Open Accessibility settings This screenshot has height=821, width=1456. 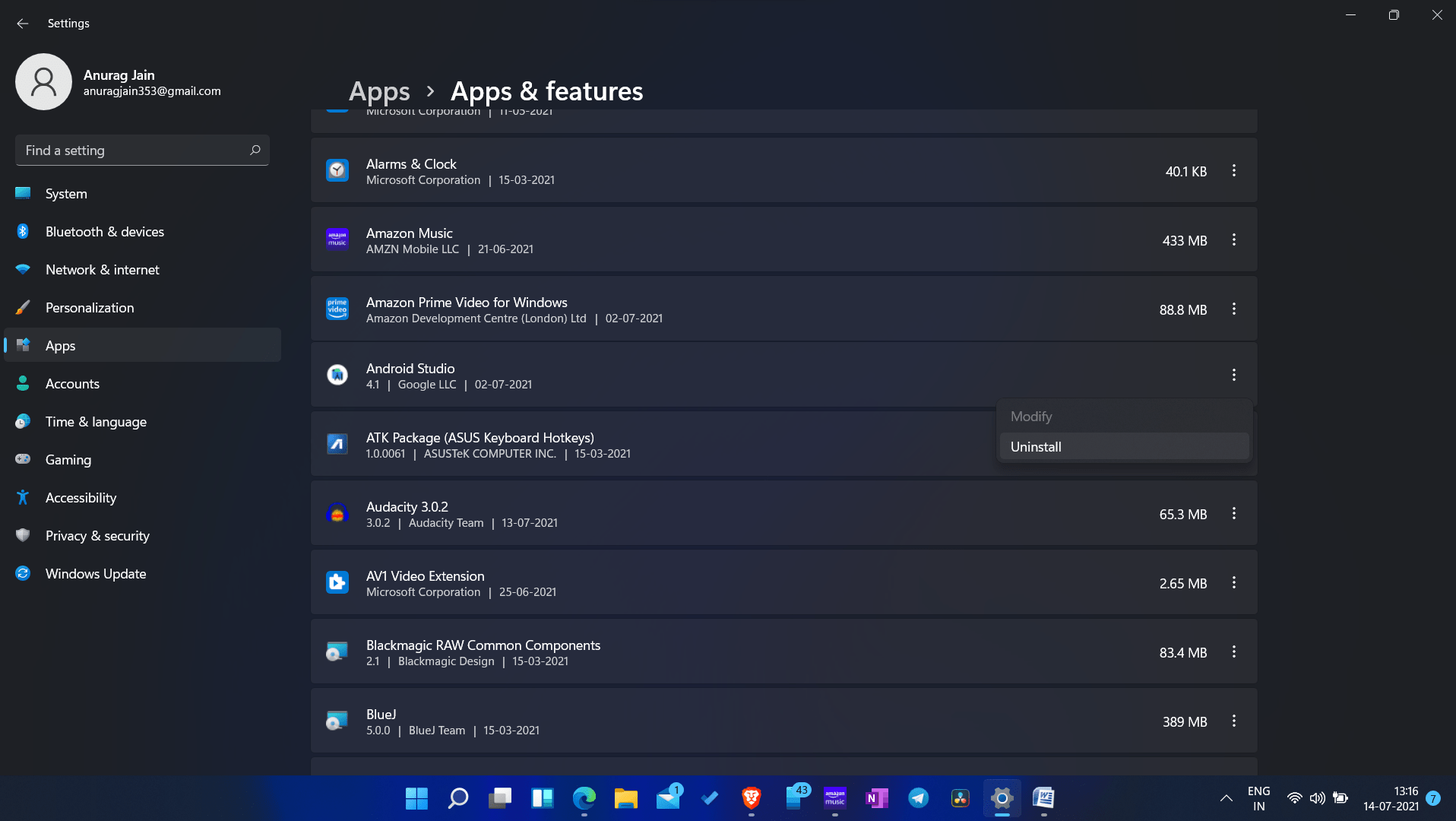[x=142, y=498]
